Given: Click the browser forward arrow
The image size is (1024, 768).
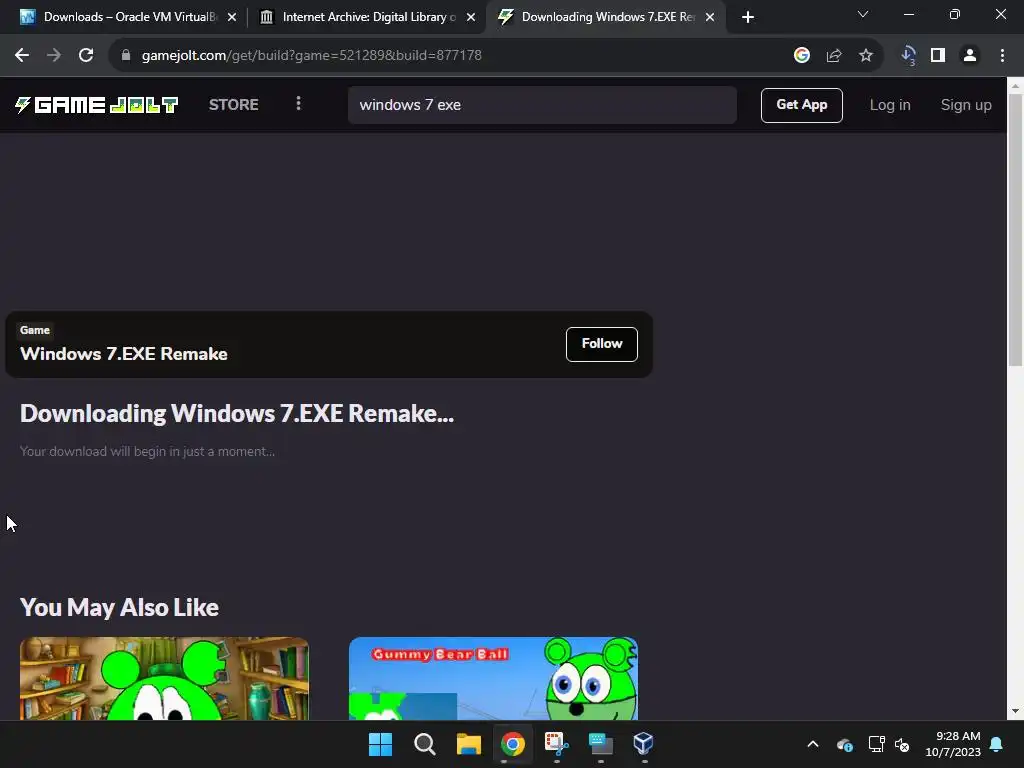Looking at the screenshot, I should pos(54,56).
